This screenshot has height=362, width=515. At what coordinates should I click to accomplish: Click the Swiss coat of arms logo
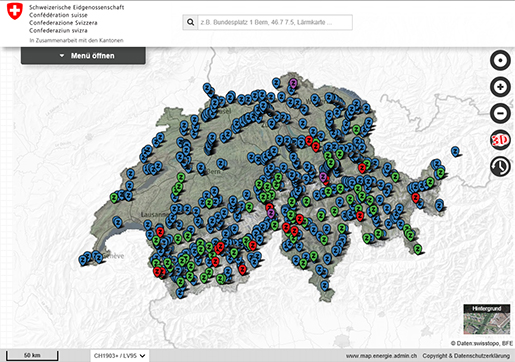point(15,11)
